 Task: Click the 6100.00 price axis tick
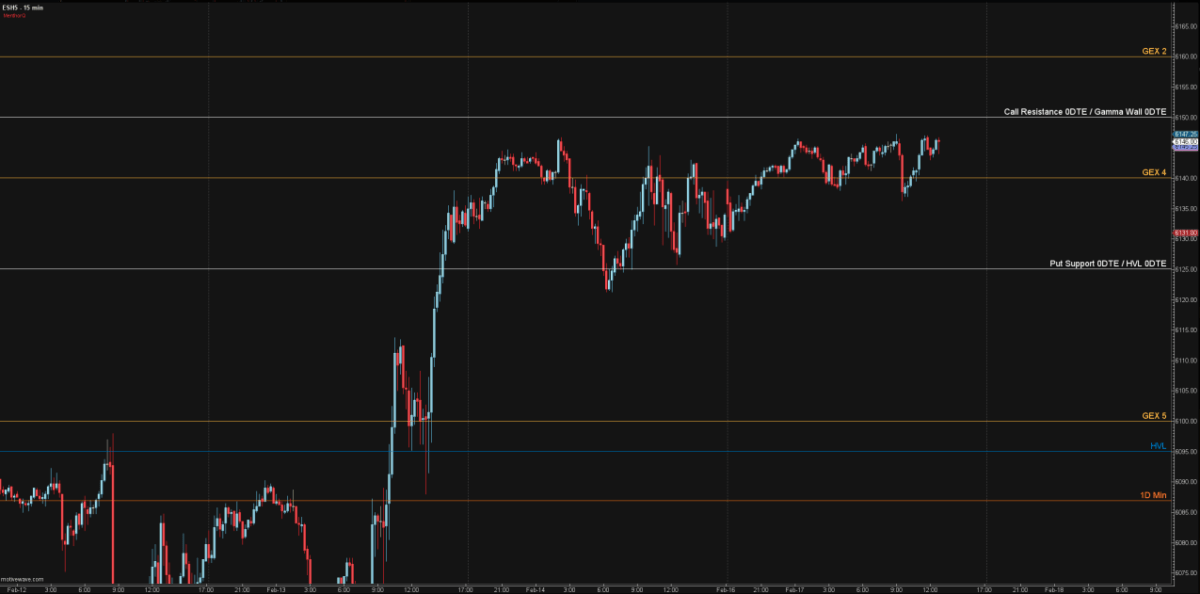pyautogui.click(x=1185, y=421)
